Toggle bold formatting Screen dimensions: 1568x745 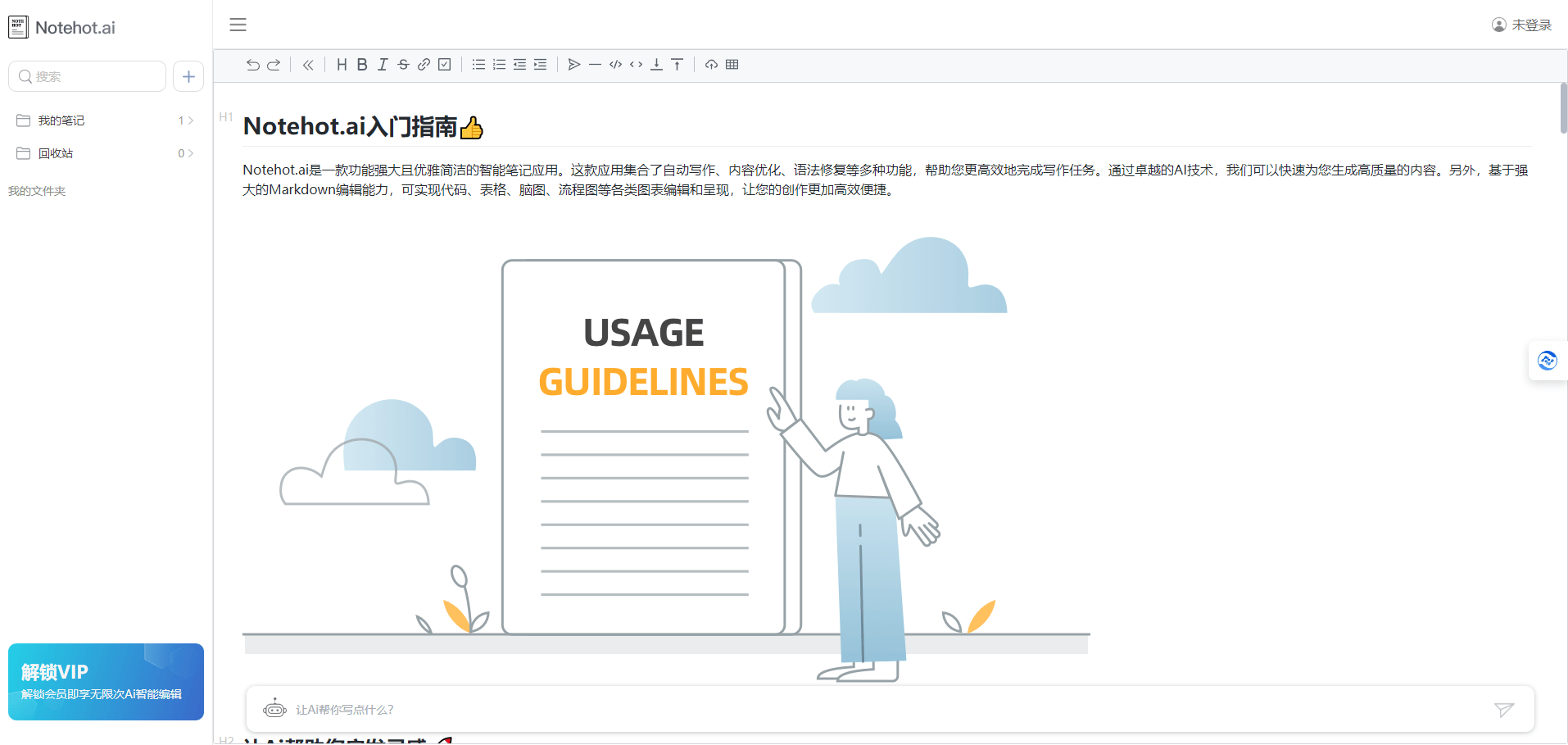362,65
